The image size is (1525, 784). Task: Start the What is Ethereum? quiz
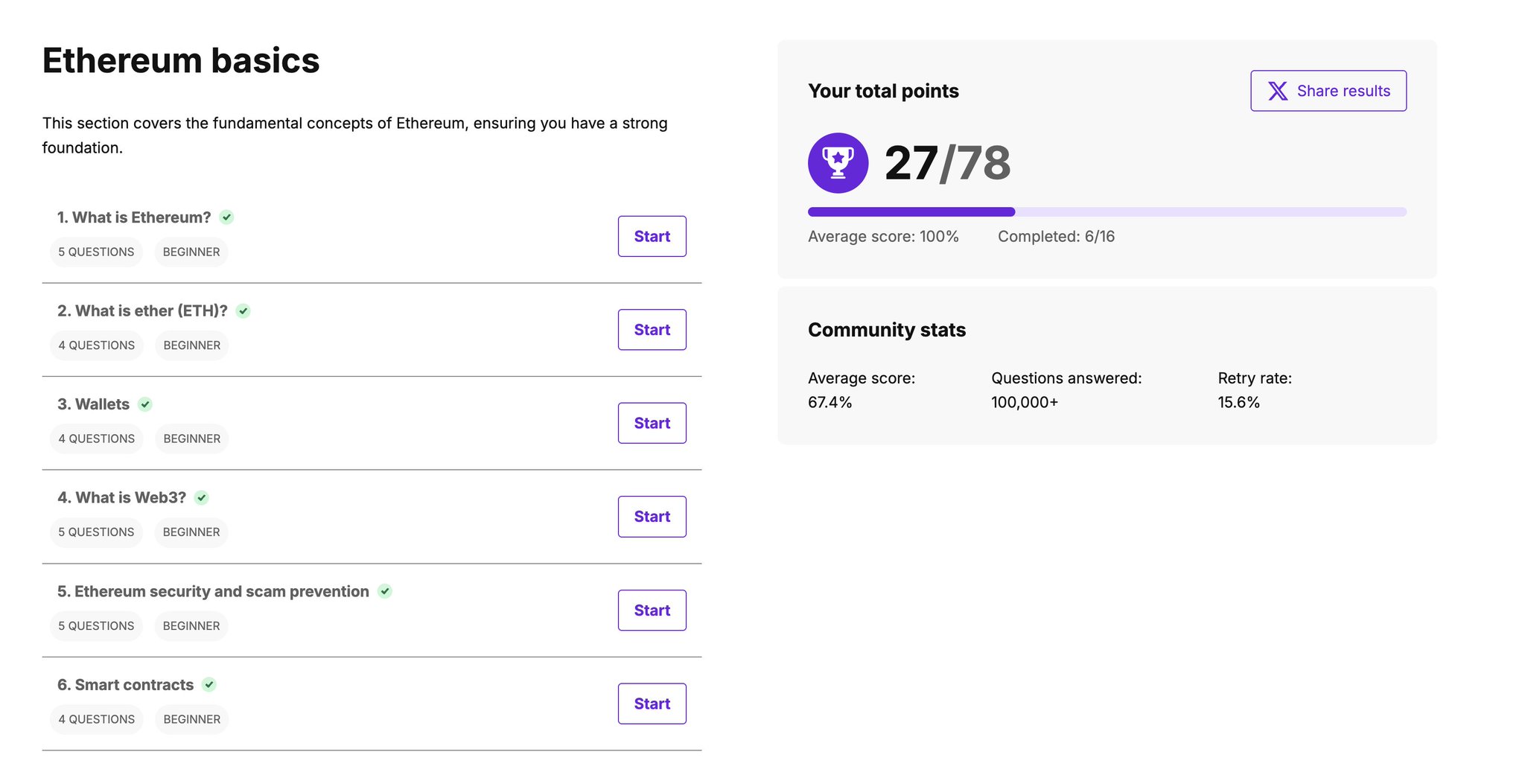click(652, 236)
